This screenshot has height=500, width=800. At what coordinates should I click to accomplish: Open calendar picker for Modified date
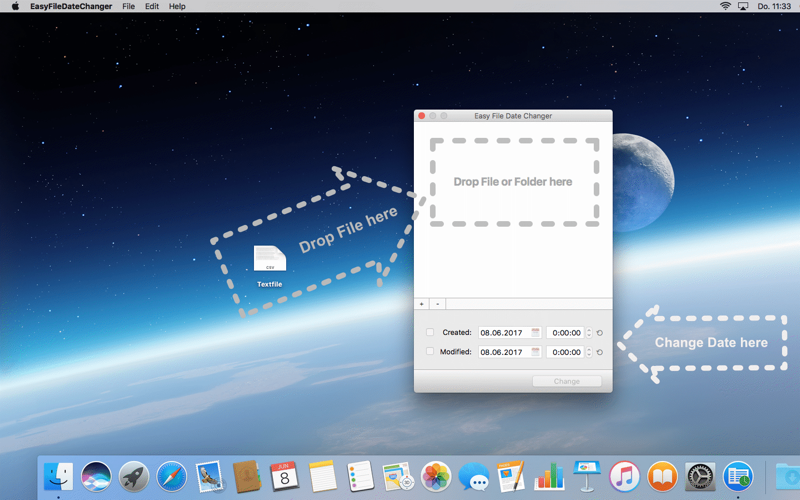pyautogui.click(x=535, y=352)
